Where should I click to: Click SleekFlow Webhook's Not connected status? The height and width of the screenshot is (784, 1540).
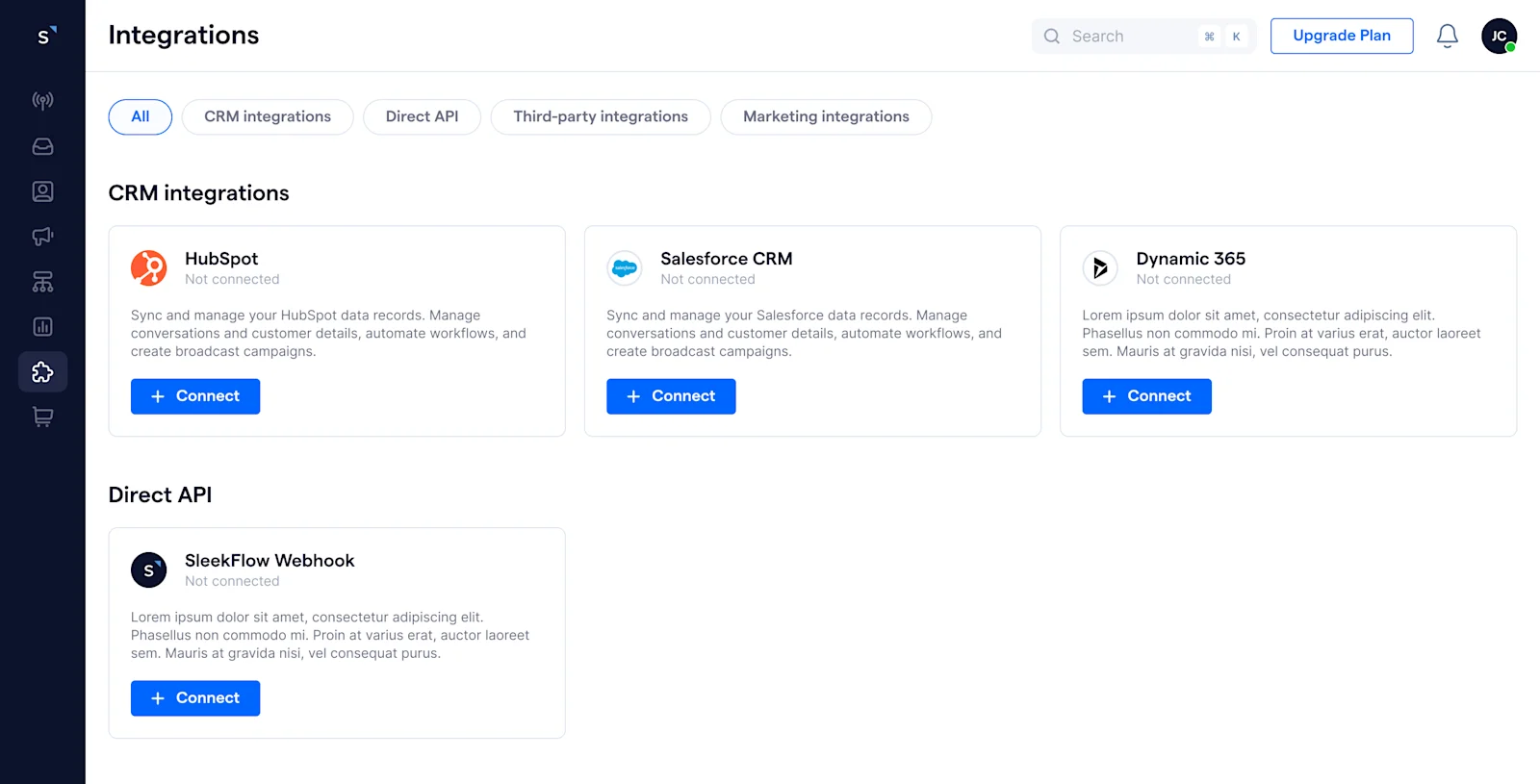pos(232,582)
